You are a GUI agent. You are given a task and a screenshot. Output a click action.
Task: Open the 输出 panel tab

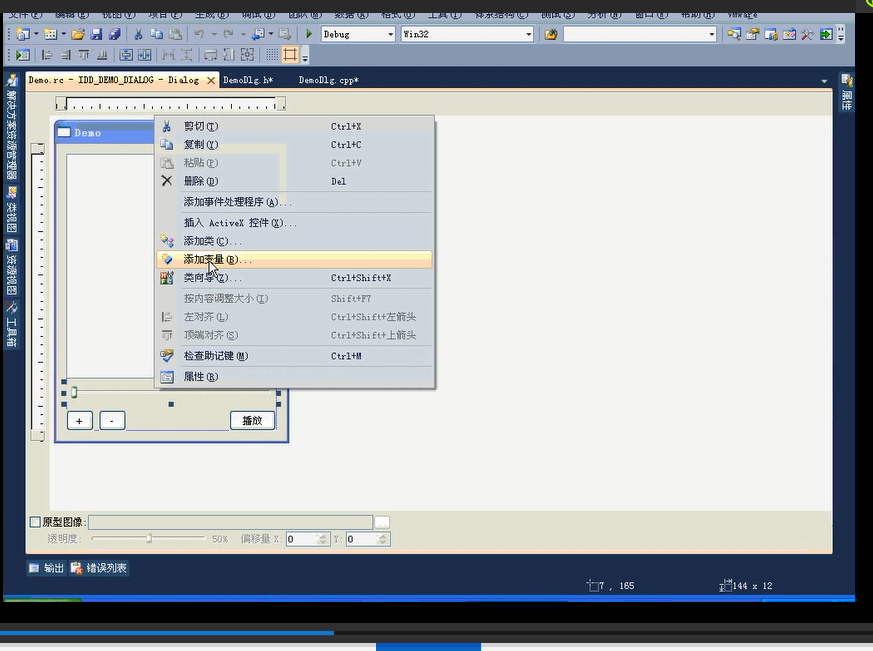point(46,568)
